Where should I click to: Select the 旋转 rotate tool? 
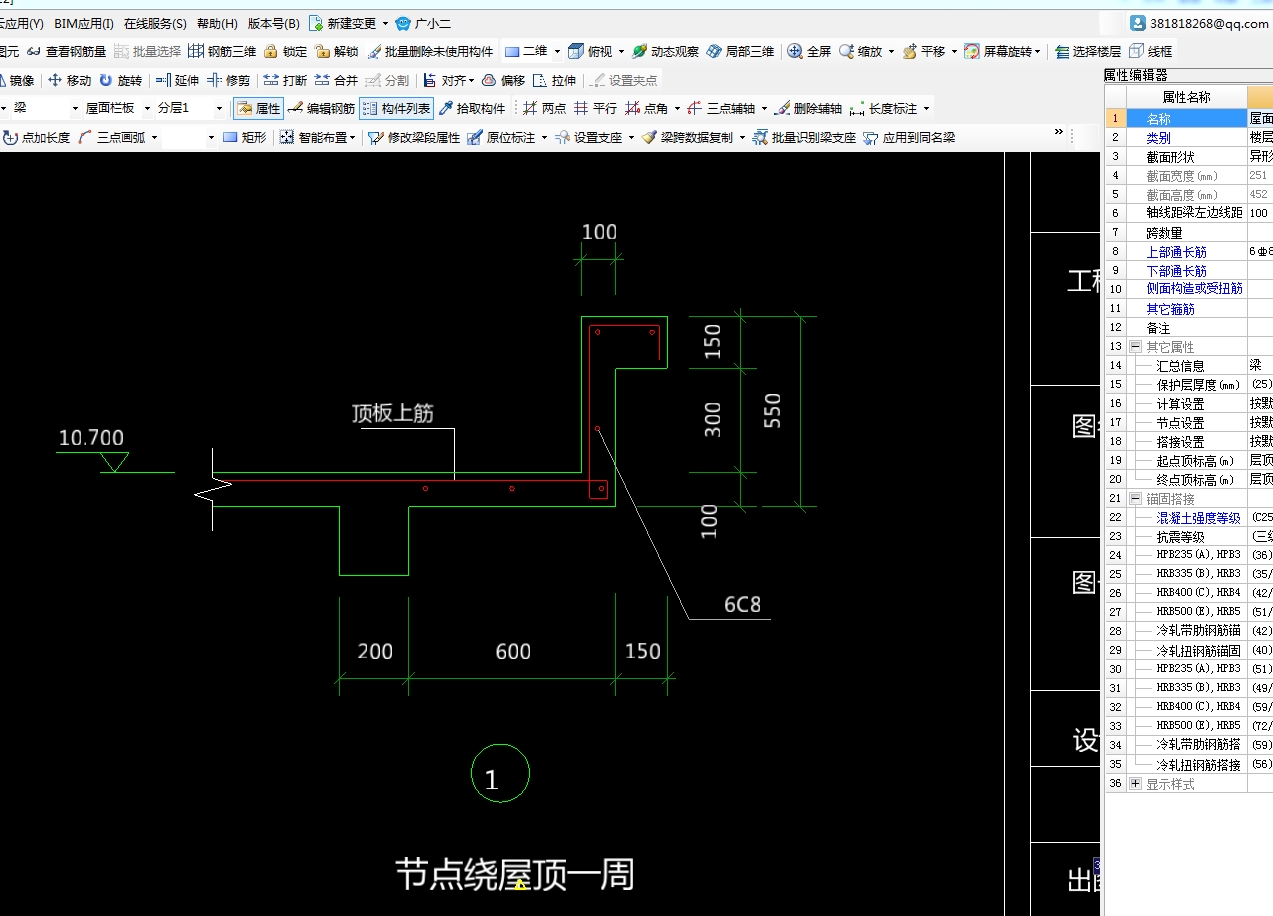click(x=120, y=80)
